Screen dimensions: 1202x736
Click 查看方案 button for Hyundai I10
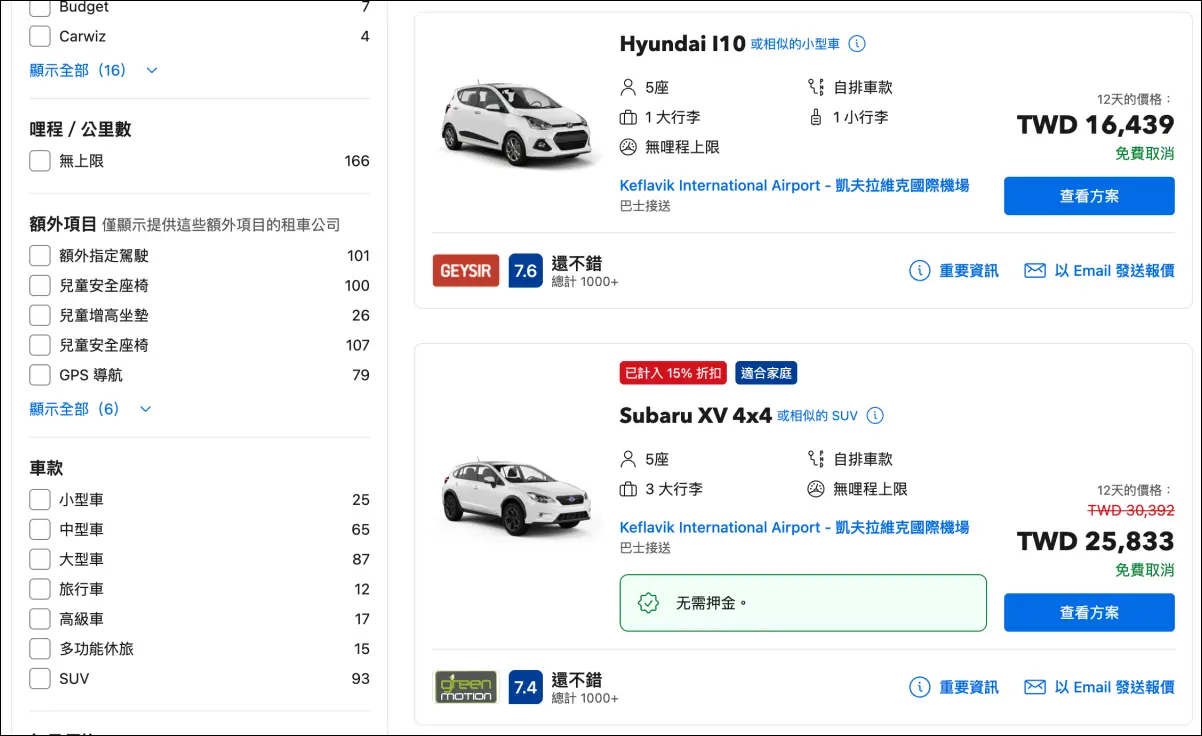pos(1089,196)
